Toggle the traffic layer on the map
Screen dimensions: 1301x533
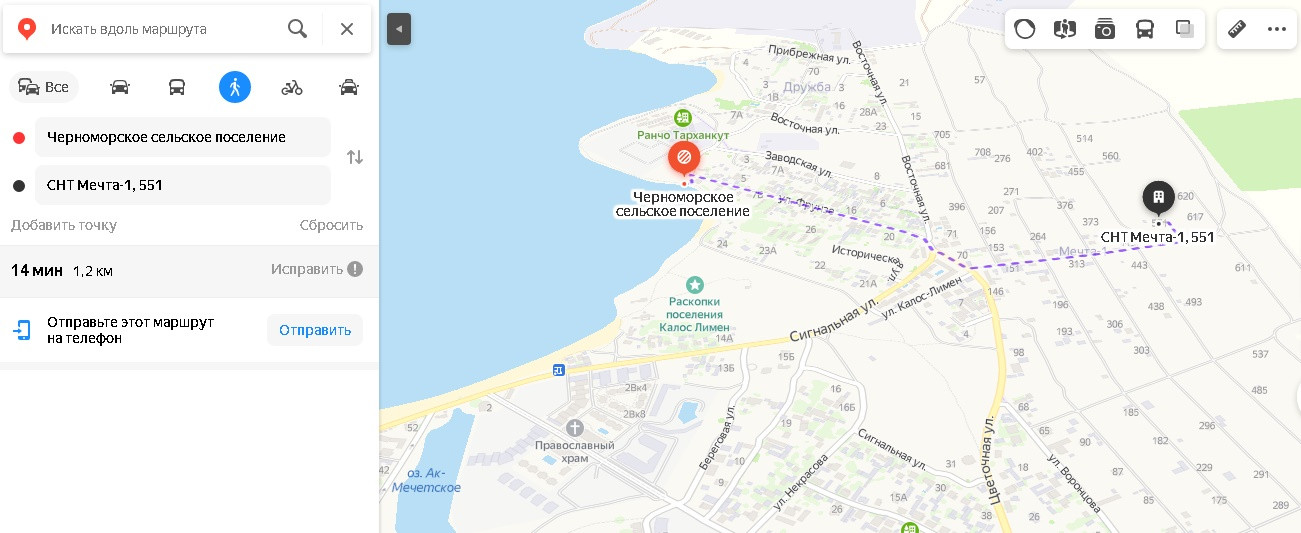coord(1025,29)
